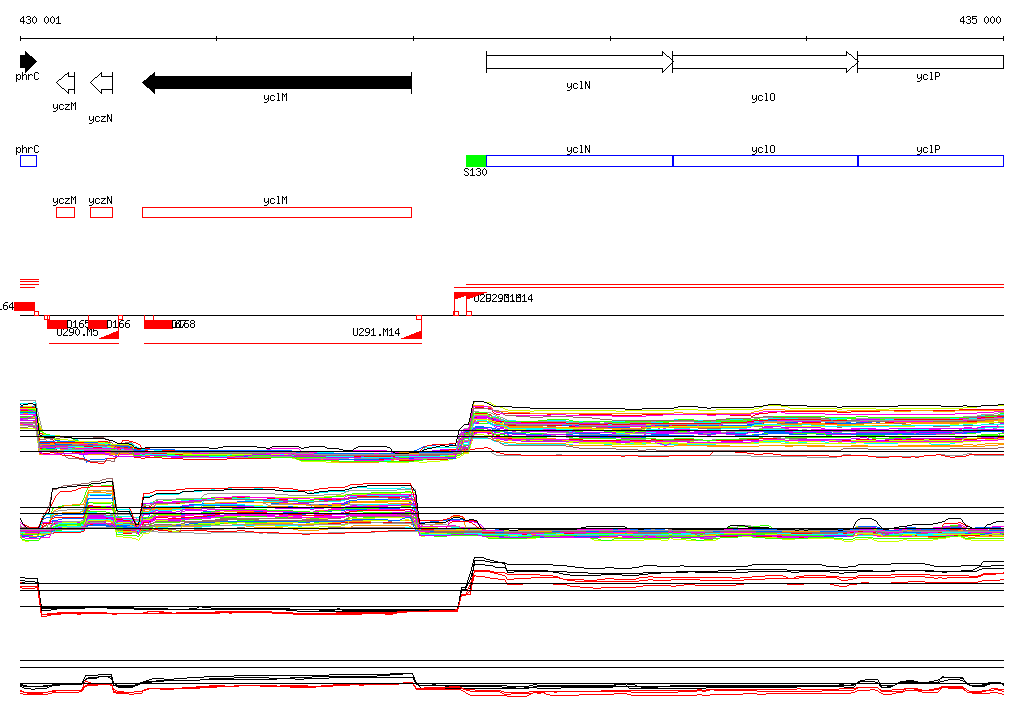Select the red yczM outline box

click(65, 212)
